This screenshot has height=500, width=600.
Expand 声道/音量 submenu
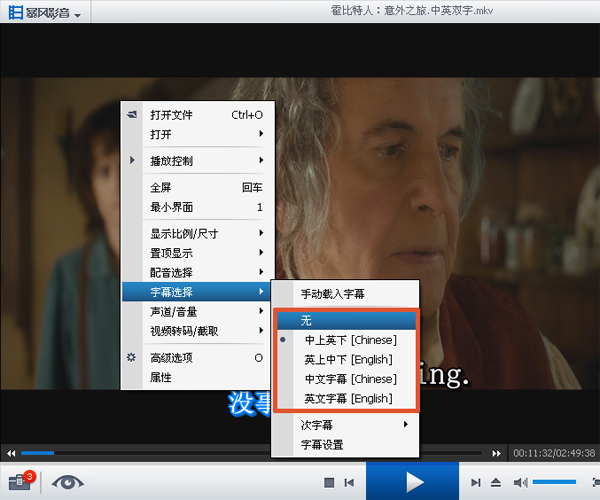[196, 311]
